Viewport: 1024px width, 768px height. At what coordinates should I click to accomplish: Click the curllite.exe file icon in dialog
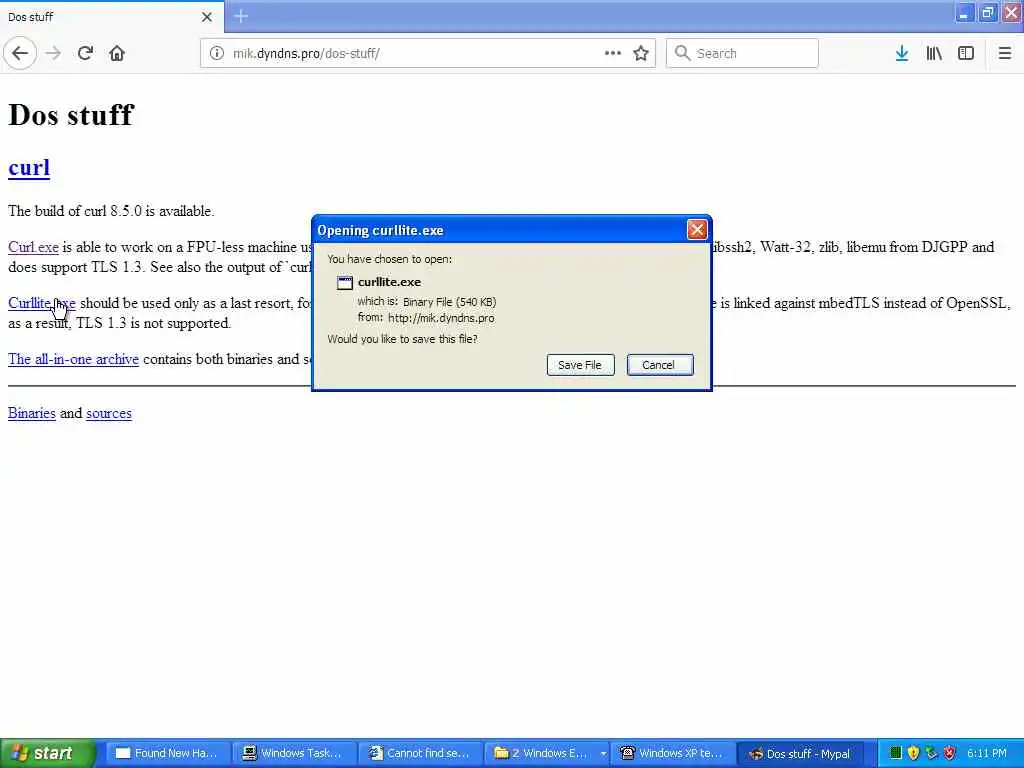[x=344, y=282]
